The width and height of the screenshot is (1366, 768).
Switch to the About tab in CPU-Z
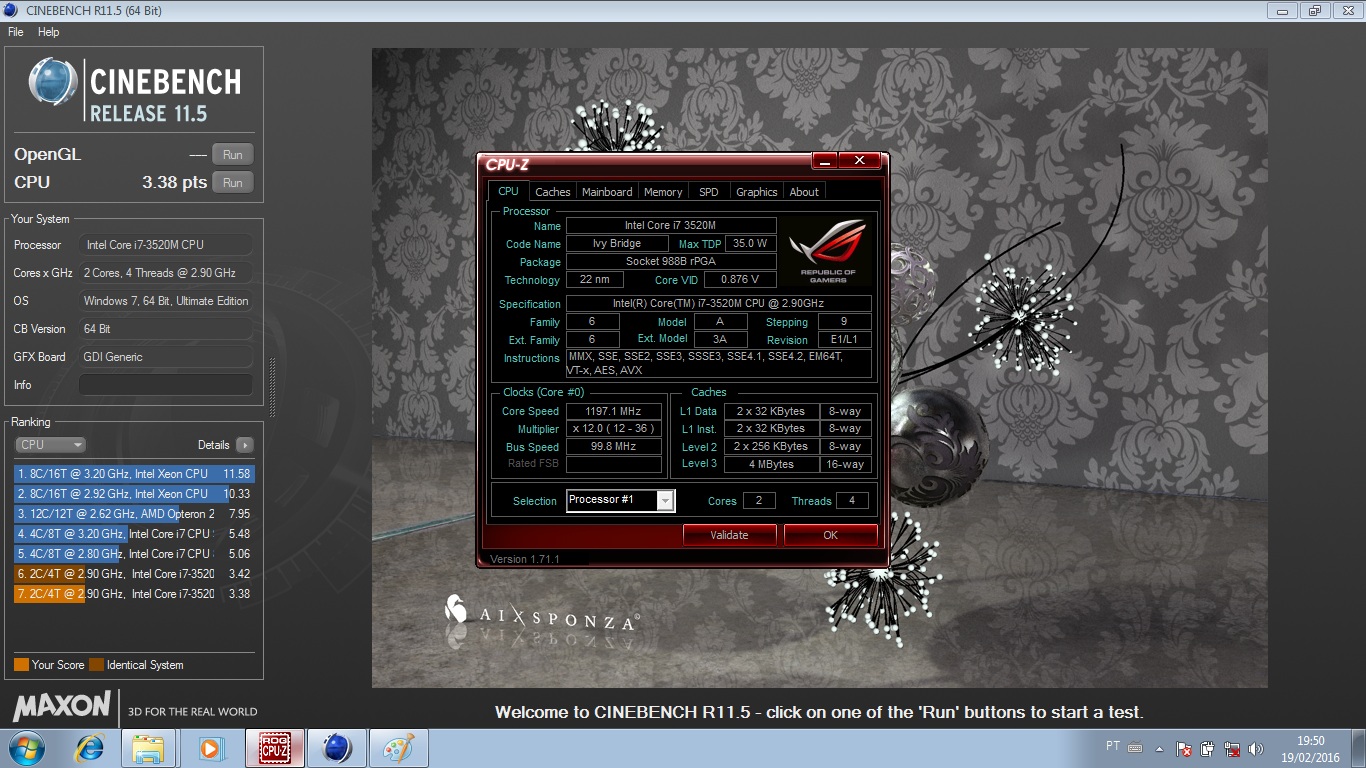pyautogui.click(x=804, y=192)
